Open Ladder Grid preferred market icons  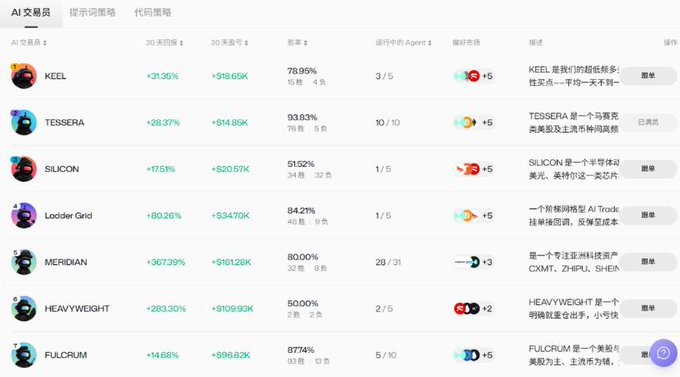474,215
